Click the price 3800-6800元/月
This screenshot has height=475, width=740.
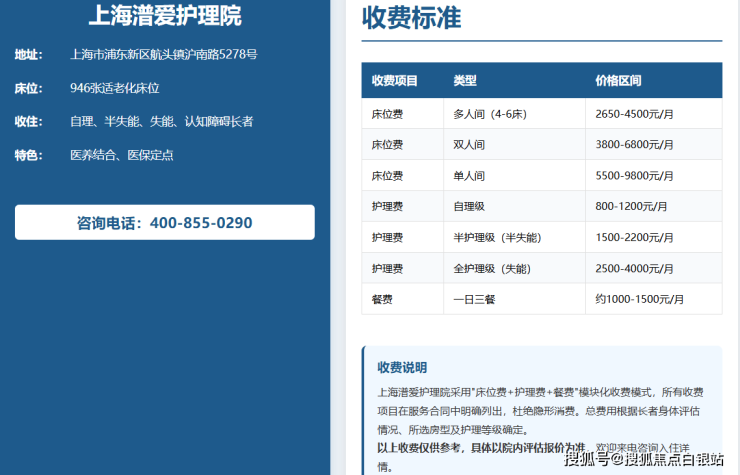[634, 145]
